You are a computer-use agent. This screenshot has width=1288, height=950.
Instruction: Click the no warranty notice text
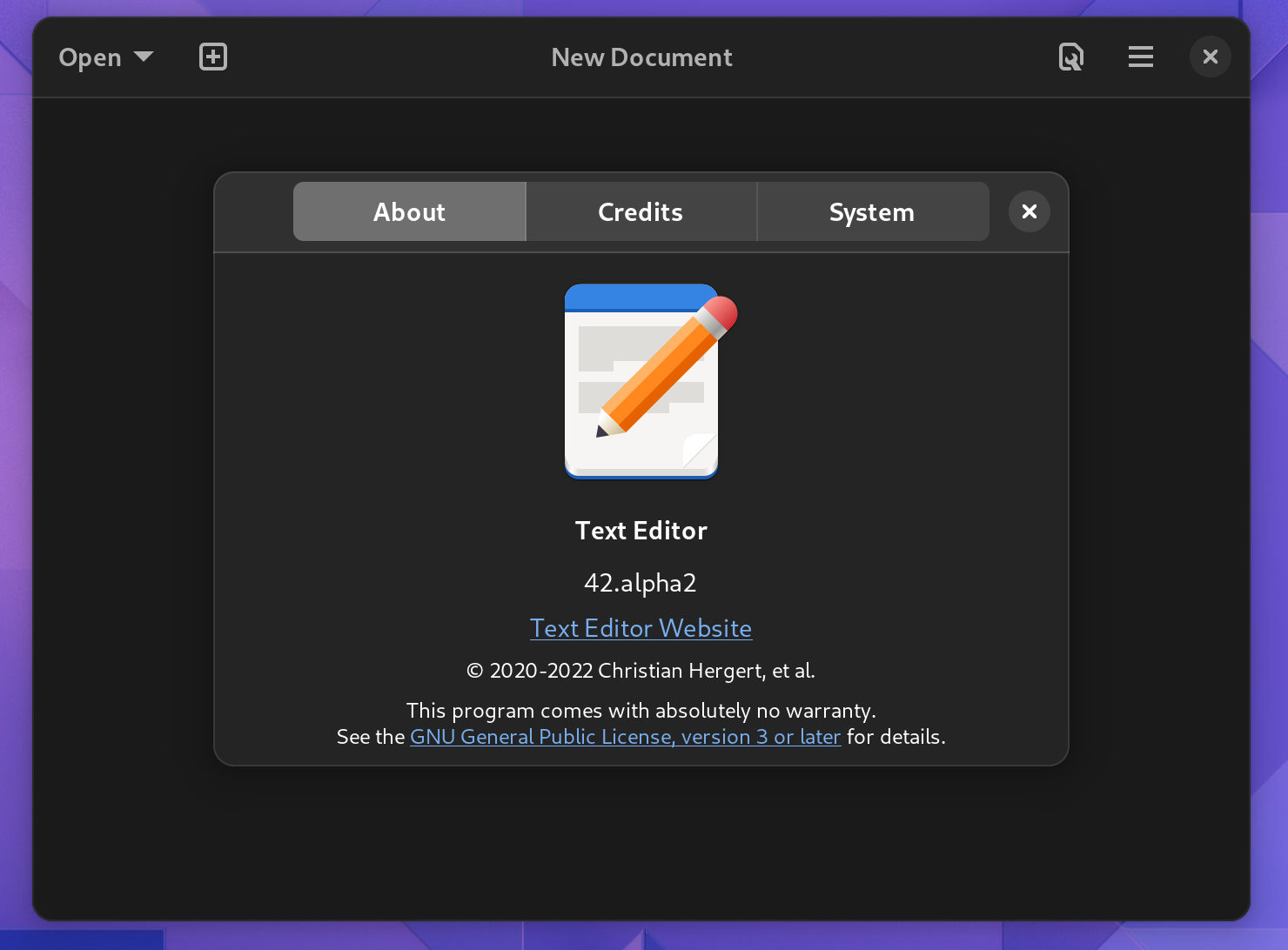tap(641, 710)
